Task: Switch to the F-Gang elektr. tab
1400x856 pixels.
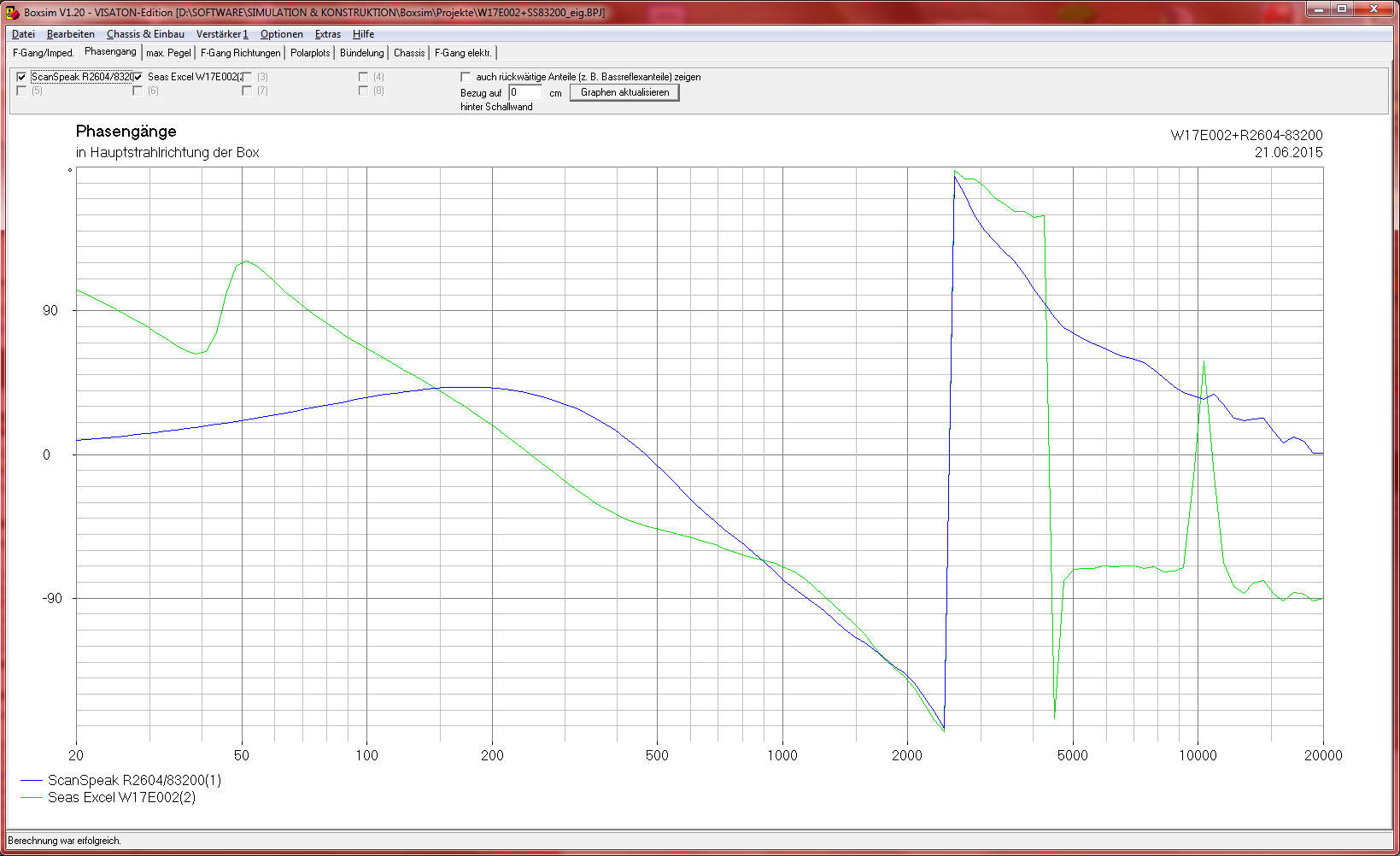Action: click(463, 53)
